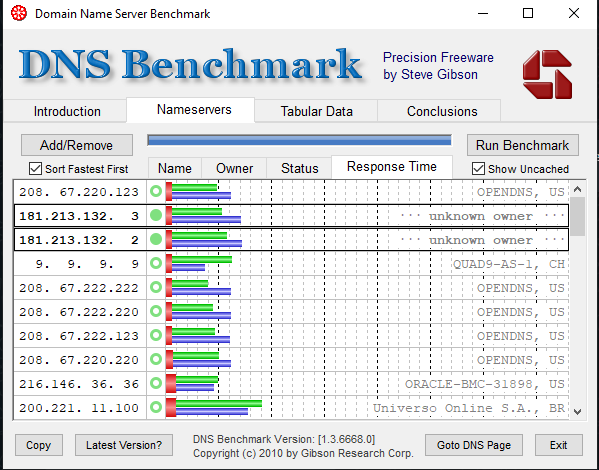
Task: Toggle the Show Uncached checkbox
Action: (478, 169)
